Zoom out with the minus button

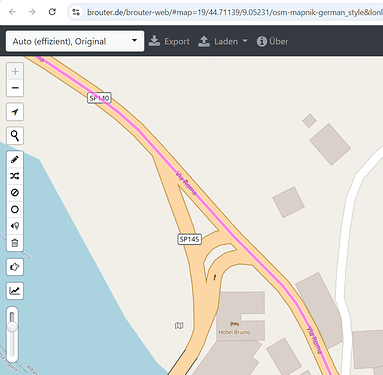click(15, 88)
